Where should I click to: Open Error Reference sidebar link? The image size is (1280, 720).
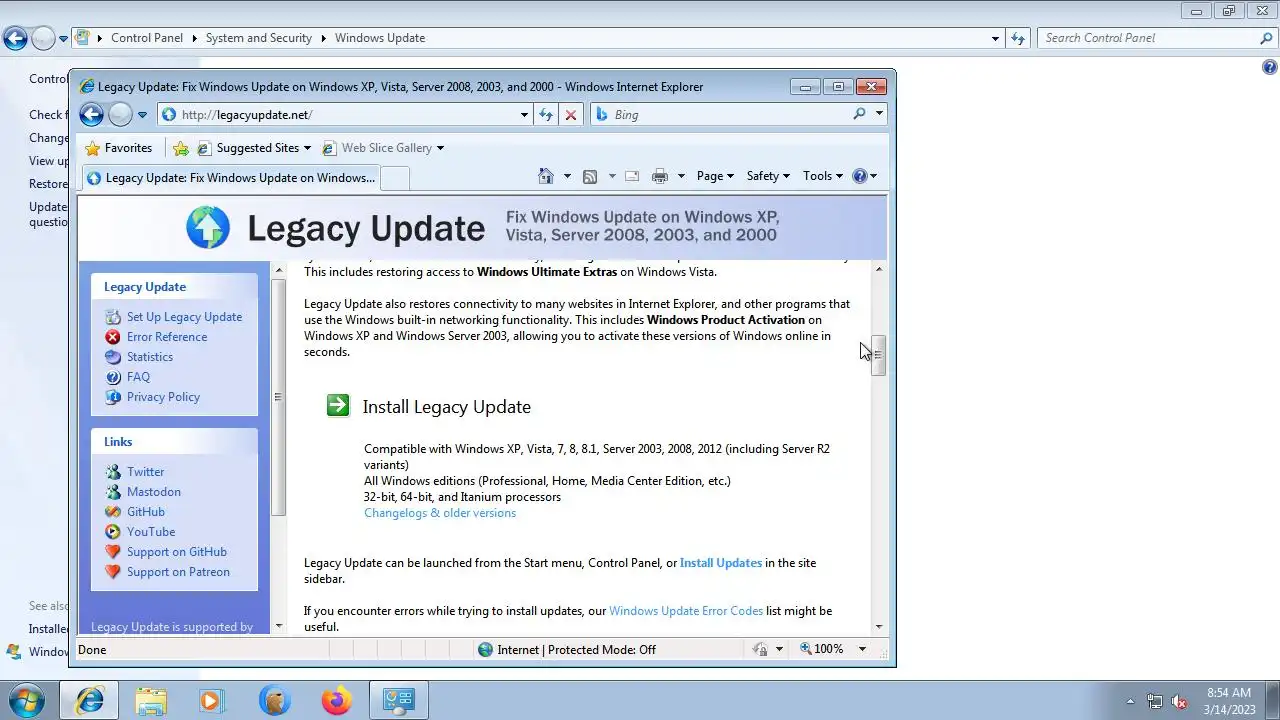167,337
